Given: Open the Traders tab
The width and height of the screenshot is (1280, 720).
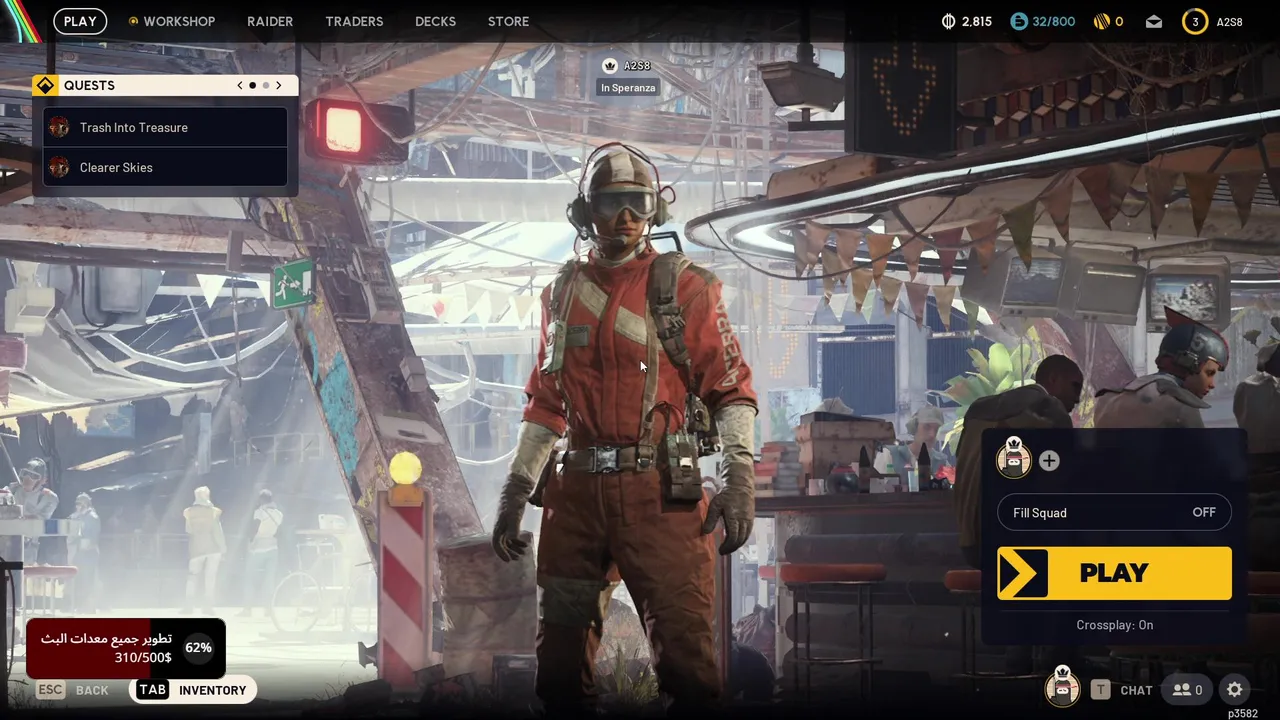Looking at the screenshot, I should tap(354, 21).
